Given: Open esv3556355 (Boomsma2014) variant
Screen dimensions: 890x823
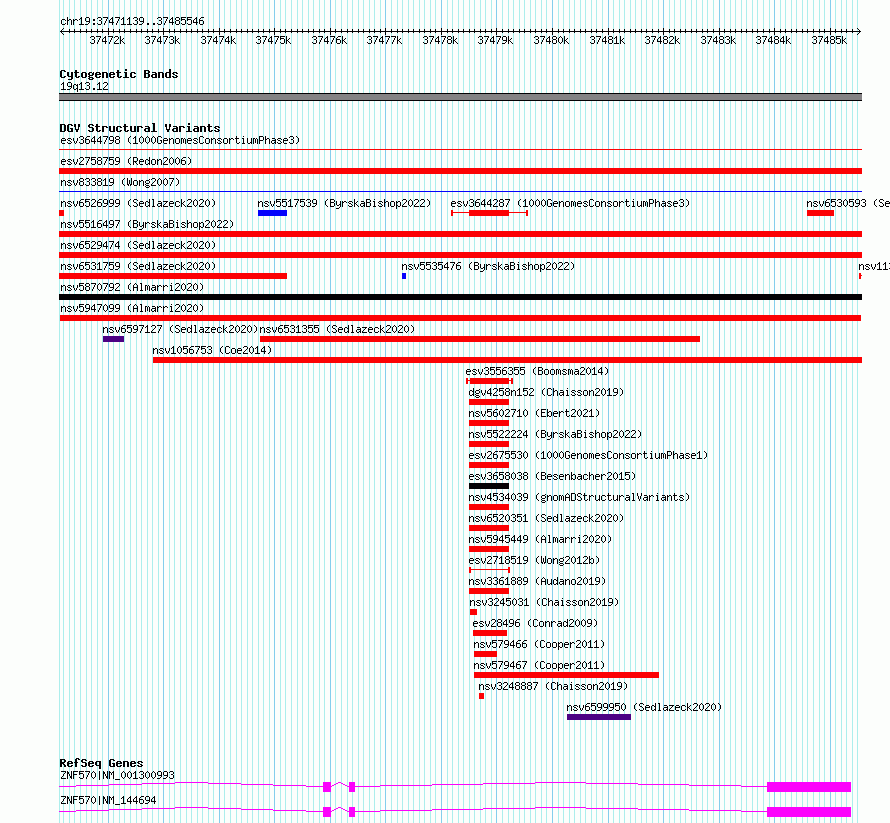Looking at the screenshot, I should click(537, 371).
